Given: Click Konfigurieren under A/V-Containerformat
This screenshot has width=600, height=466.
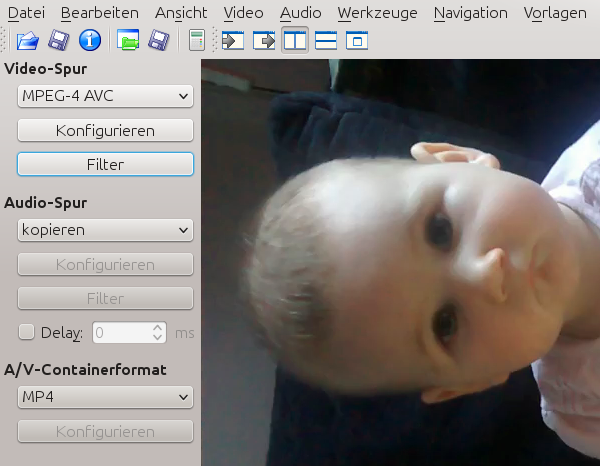Looking at the screenshot, I should coord(105,432).
